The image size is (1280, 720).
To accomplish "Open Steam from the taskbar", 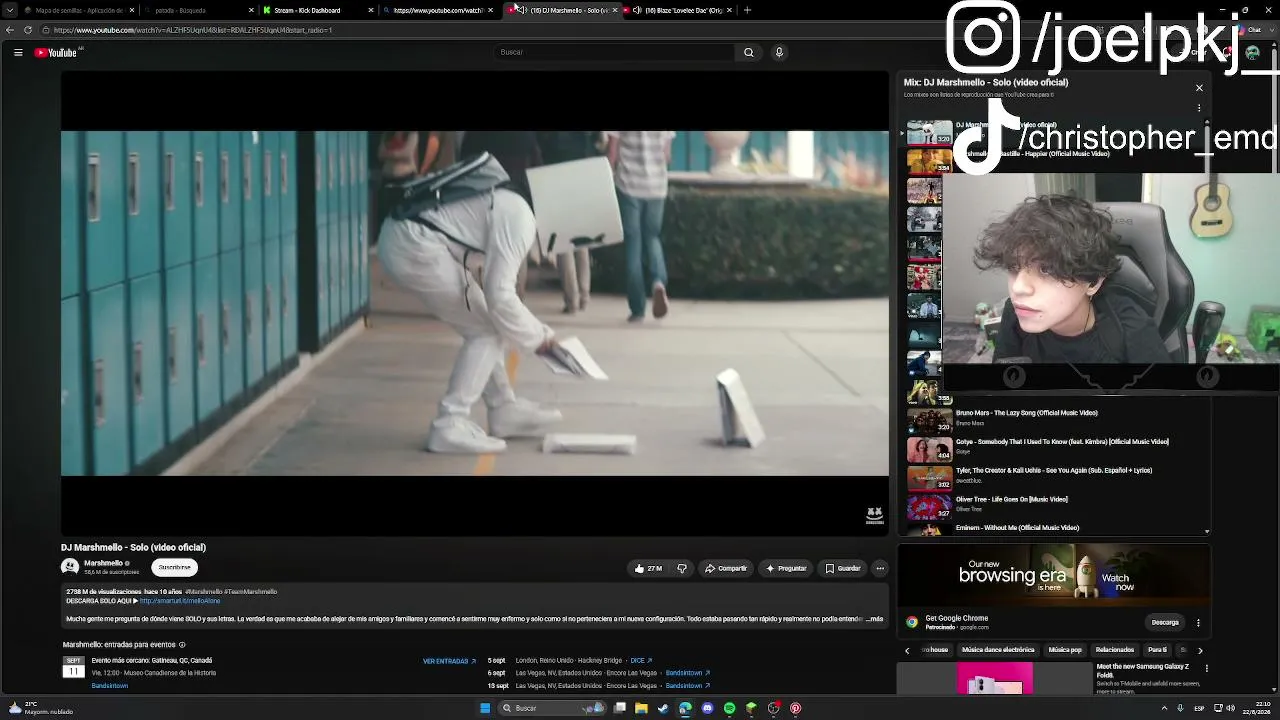I will click(x=663, y=708).
